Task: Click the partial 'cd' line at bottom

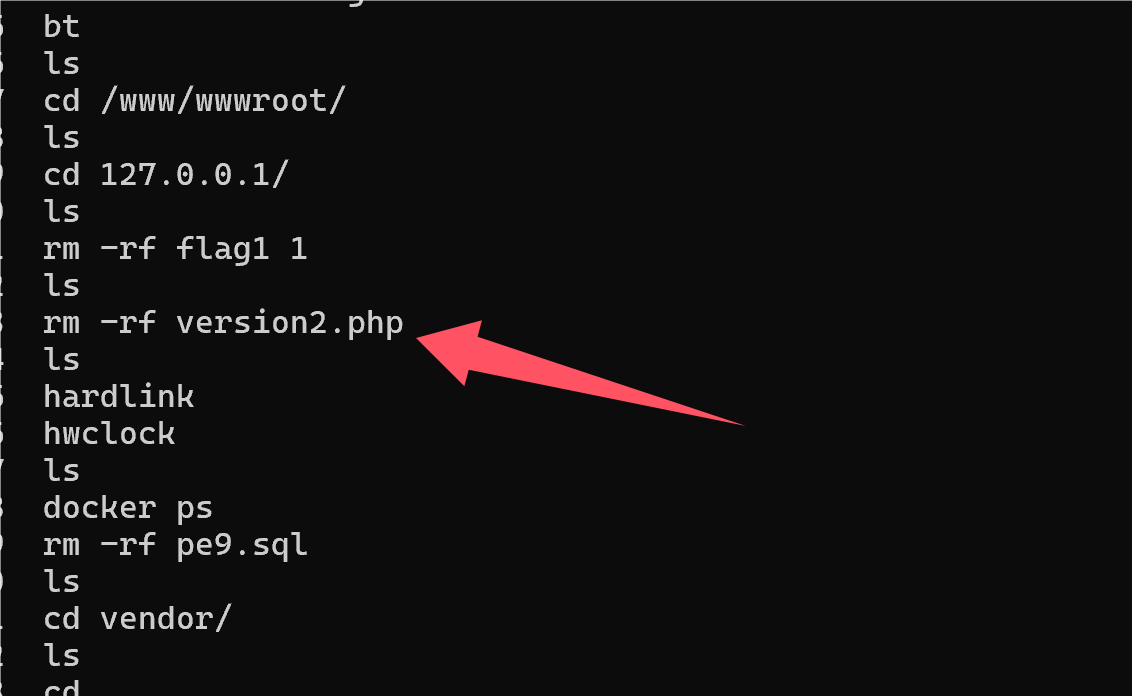Action: (61, 687)
